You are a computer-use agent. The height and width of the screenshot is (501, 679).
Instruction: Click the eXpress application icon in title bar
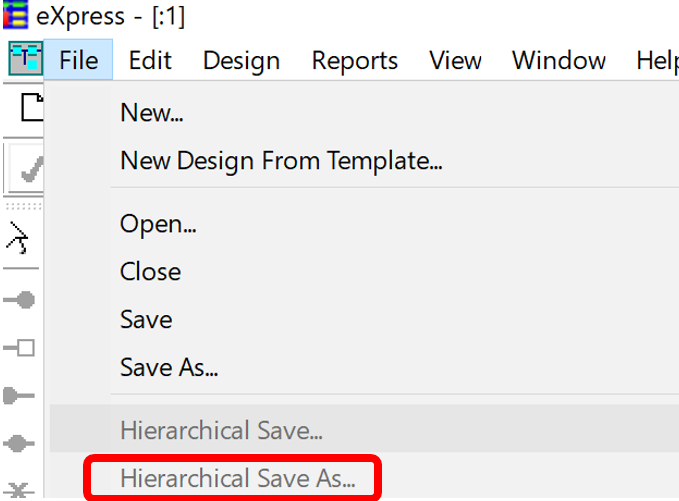[15, 15]
